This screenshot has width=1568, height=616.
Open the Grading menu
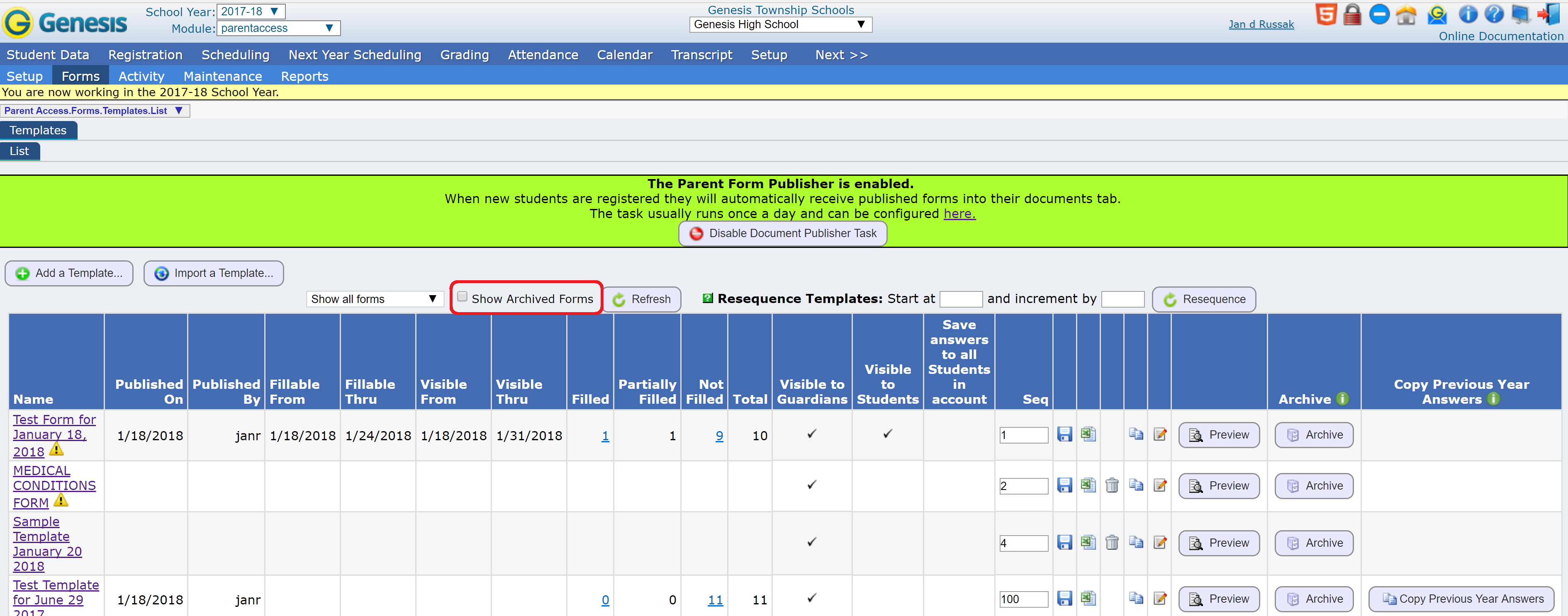465,55
